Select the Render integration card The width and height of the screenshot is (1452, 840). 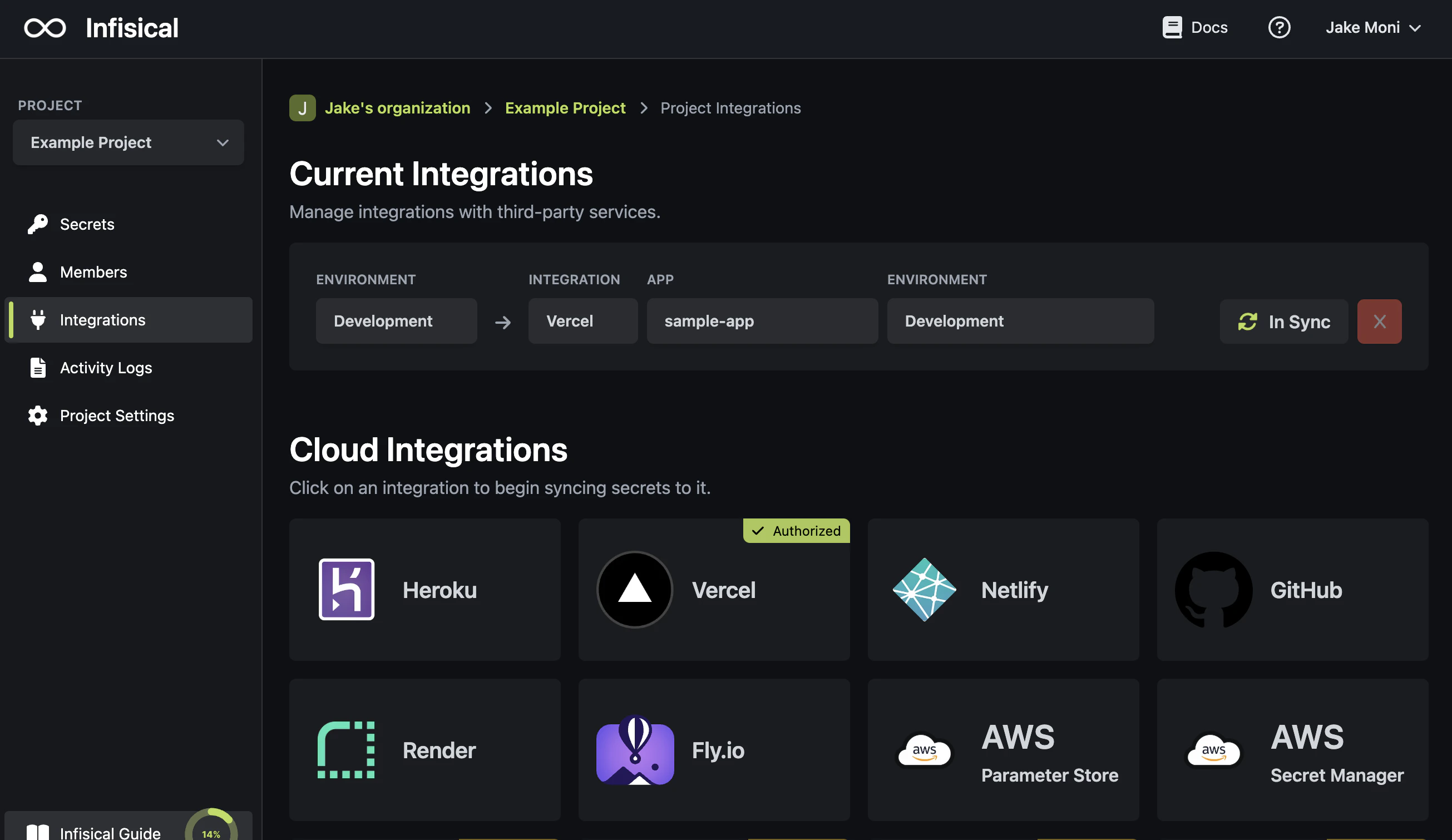[424, 749]
